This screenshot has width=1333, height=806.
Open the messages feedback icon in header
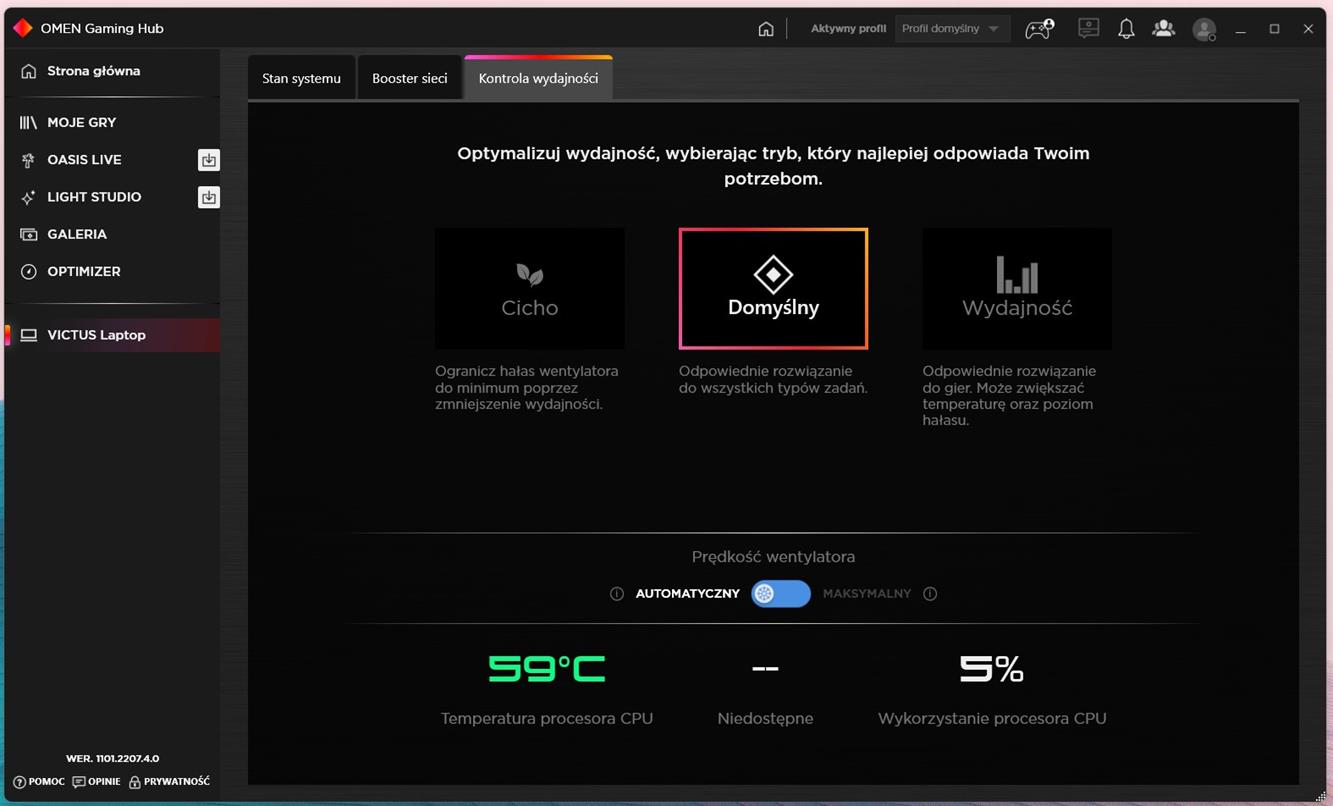[x=1088, y=29]
